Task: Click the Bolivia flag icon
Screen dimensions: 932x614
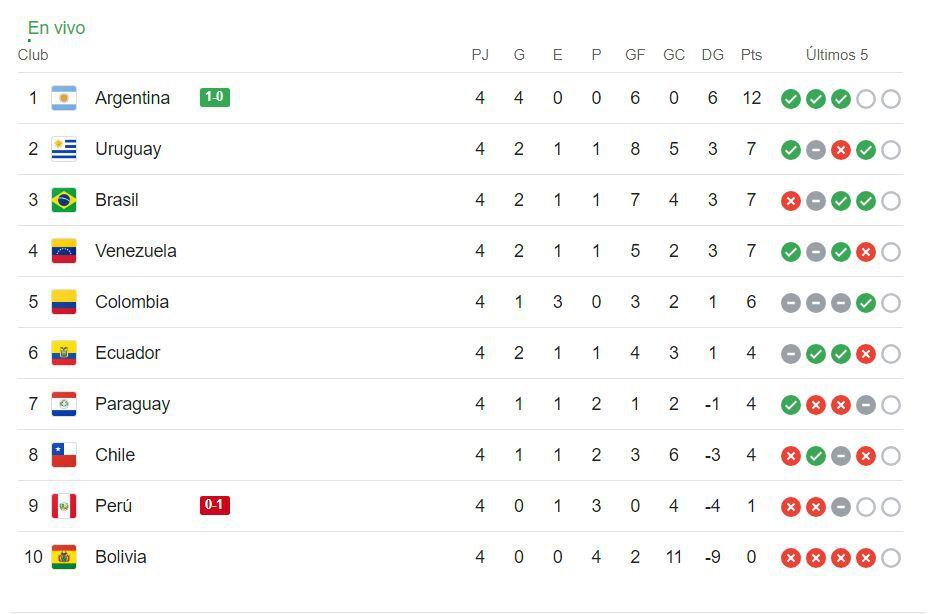Action: pos(64,557)
